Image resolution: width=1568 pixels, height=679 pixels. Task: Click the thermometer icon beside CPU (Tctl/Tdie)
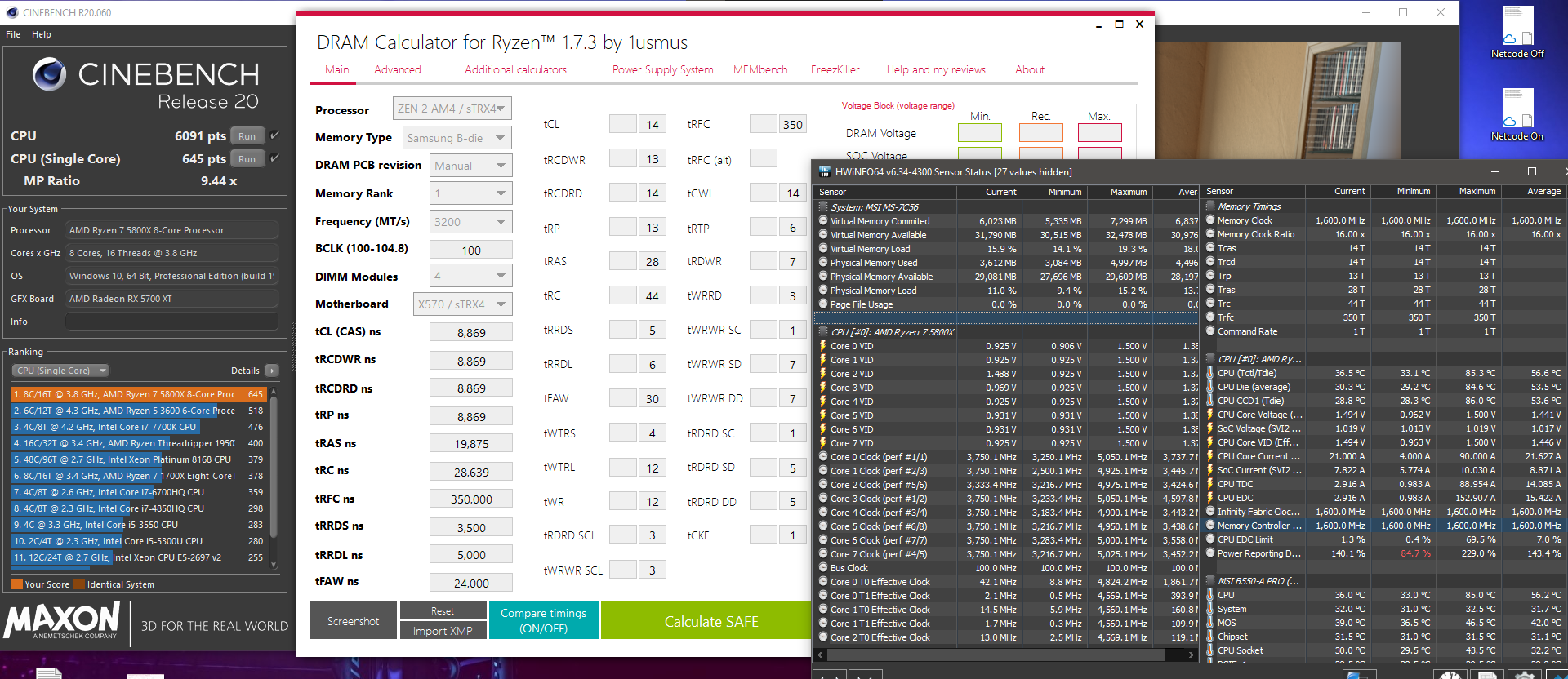point(1210,373)
